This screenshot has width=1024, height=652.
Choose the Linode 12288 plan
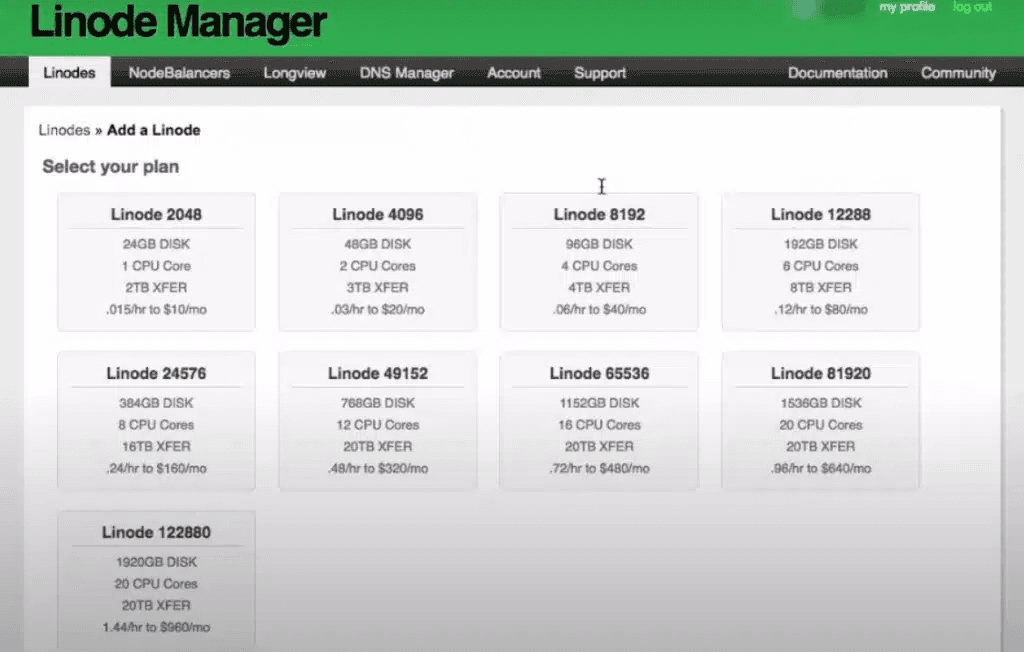point(820,262)
